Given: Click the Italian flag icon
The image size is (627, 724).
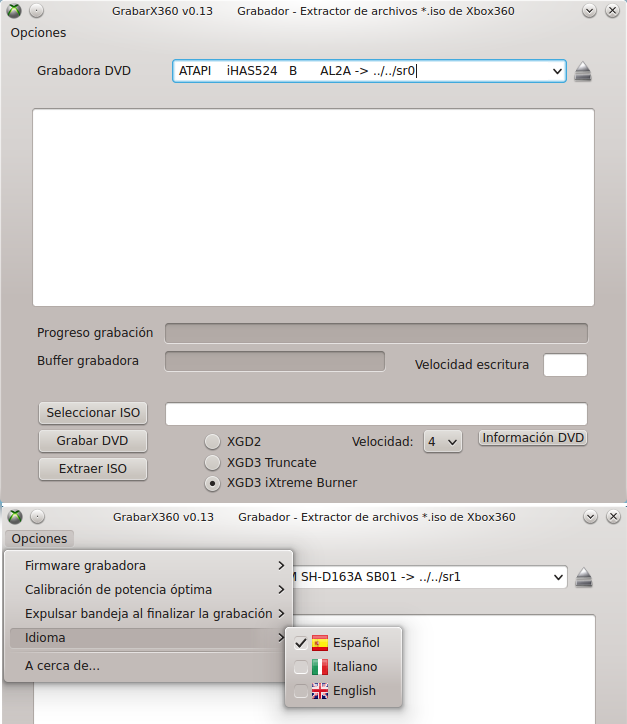Looking at the screenshot, I should coord(320,667).
